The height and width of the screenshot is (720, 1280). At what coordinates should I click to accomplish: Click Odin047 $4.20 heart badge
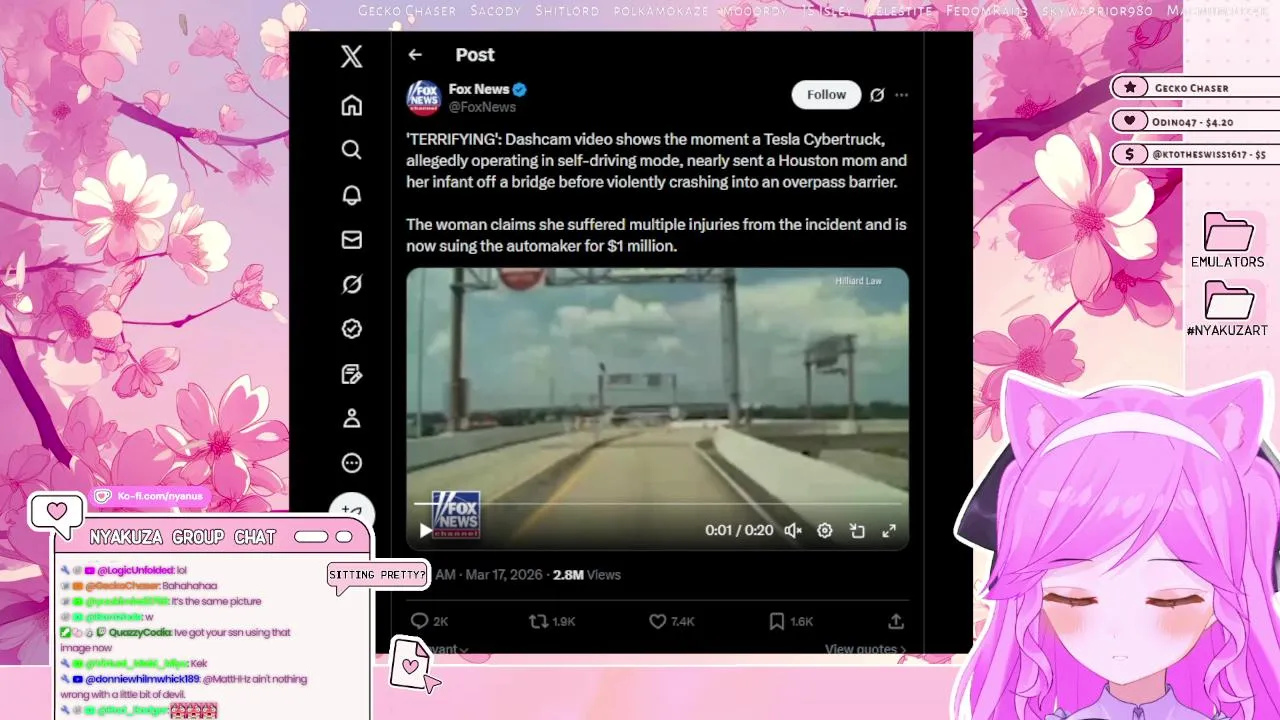[x=1195, y=121]
